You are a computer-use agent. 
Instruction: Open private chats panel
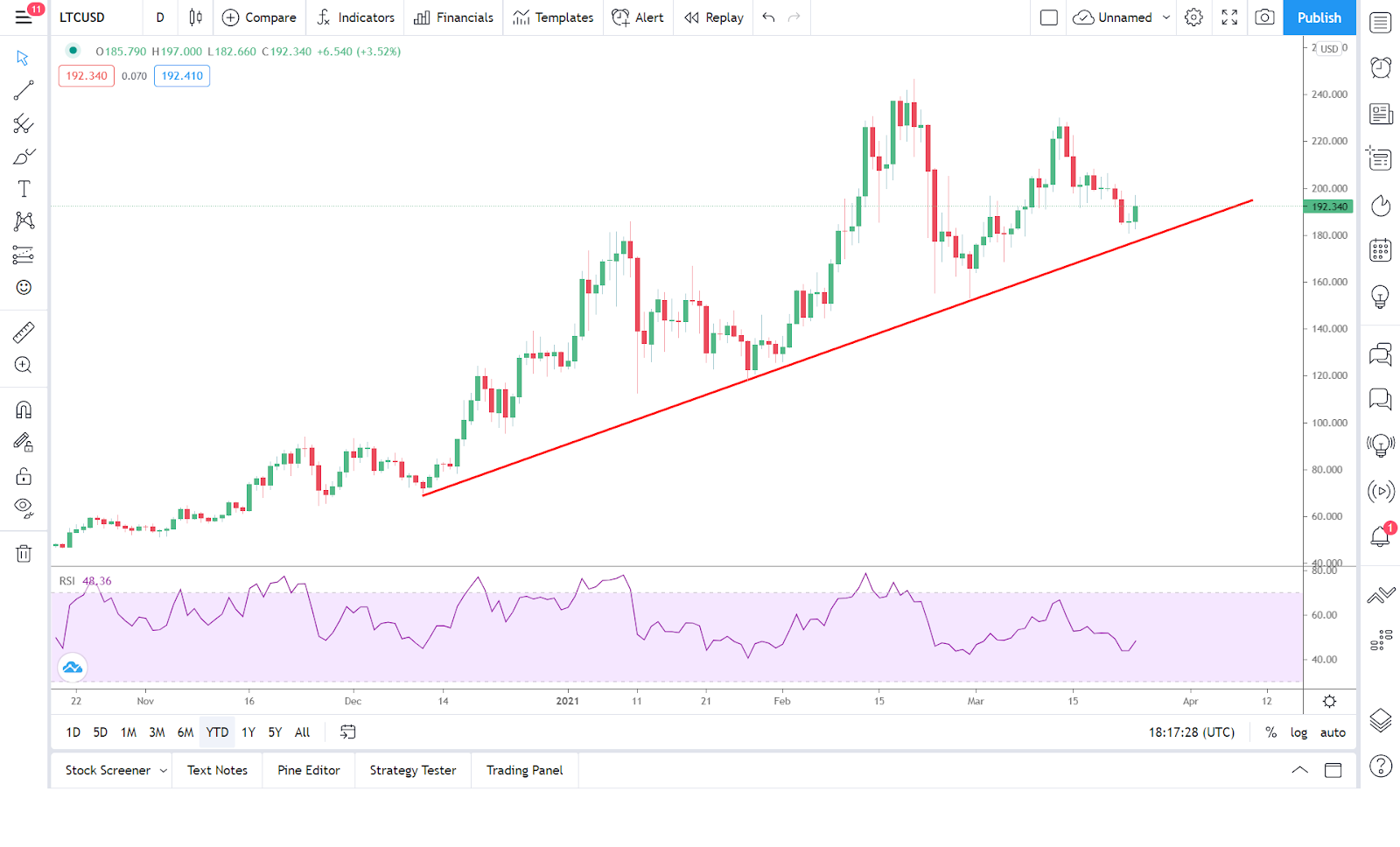(1380, 399)
